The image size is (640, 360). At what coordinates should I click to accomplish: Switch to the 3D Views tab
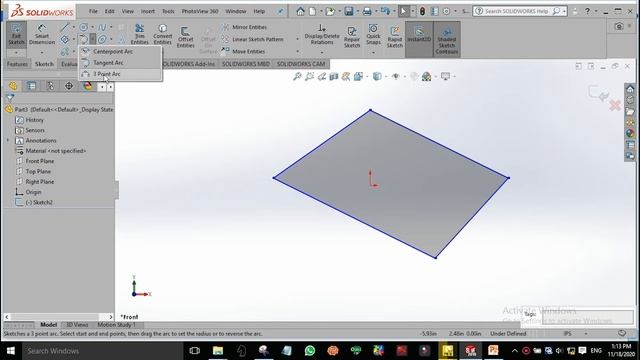(x=77, y=325)
